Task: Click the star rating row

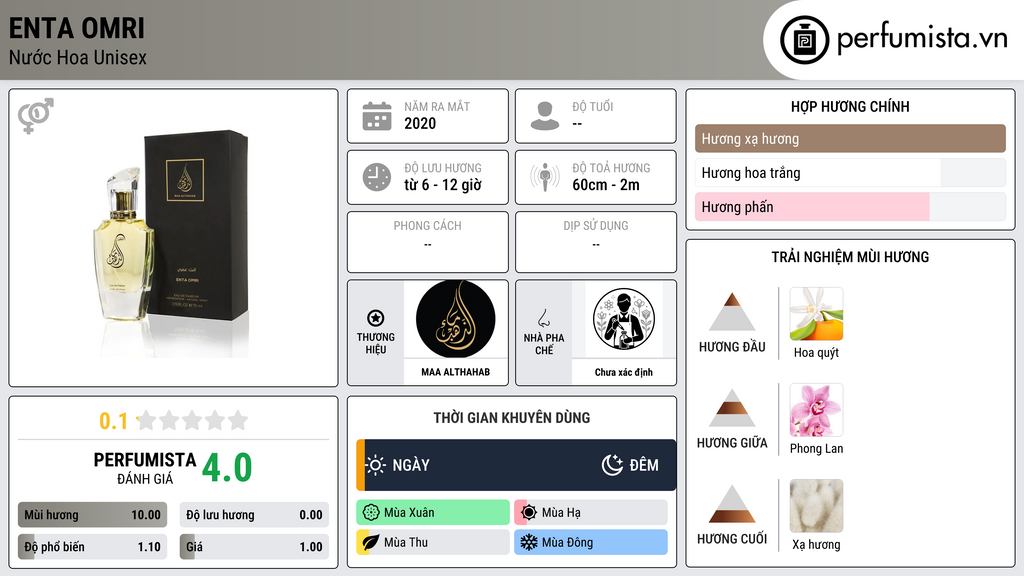Action: [193, 420]
